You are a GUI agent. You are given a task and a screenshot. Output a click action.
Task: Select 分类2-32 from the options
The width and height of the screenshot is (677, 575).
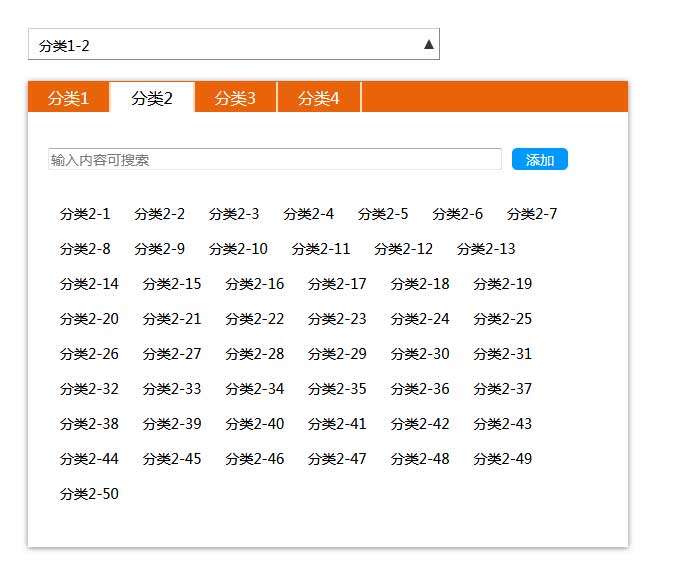point(89,389)
